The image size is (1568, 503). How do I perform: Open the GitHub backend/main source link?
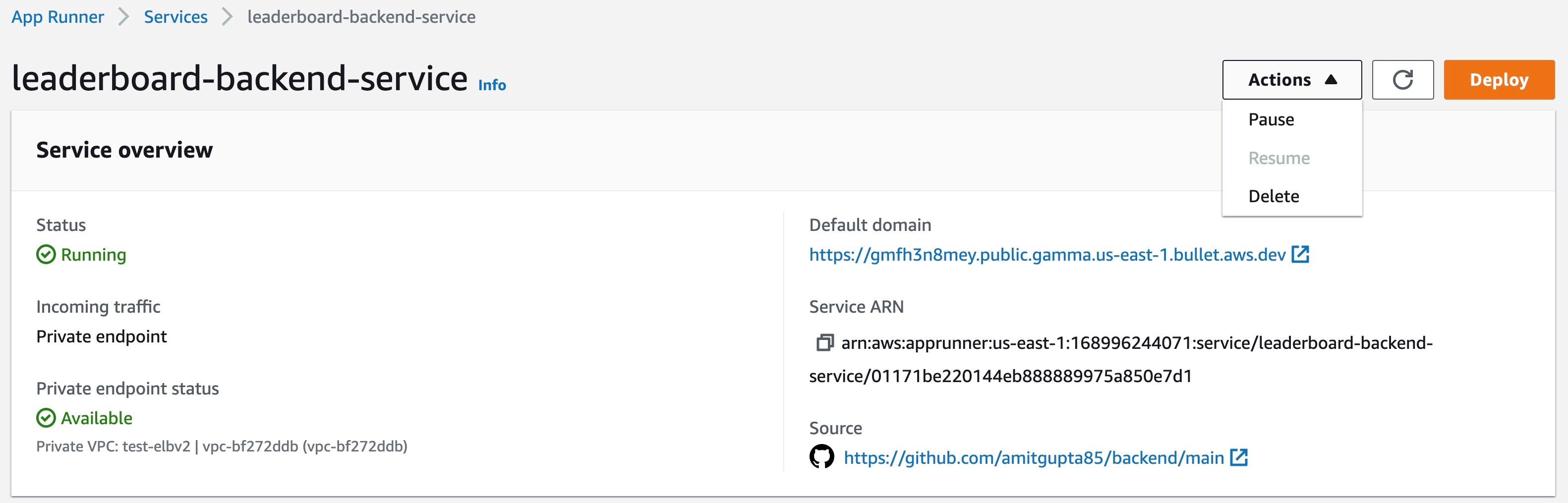tap(1034, 457)
